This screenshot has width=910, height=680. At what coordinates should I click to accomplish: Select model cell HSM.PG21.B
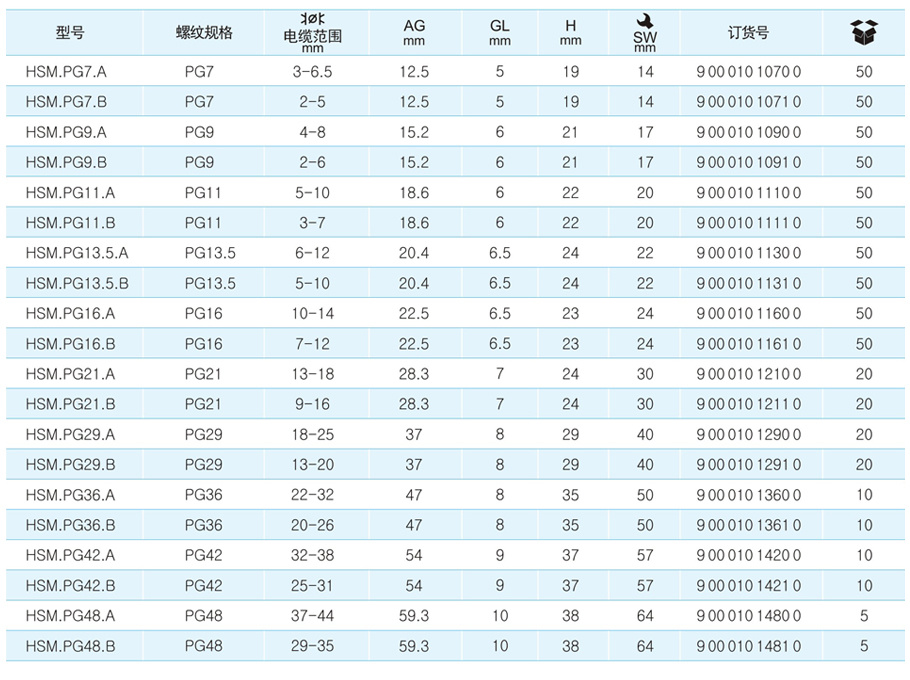point(70,404)
